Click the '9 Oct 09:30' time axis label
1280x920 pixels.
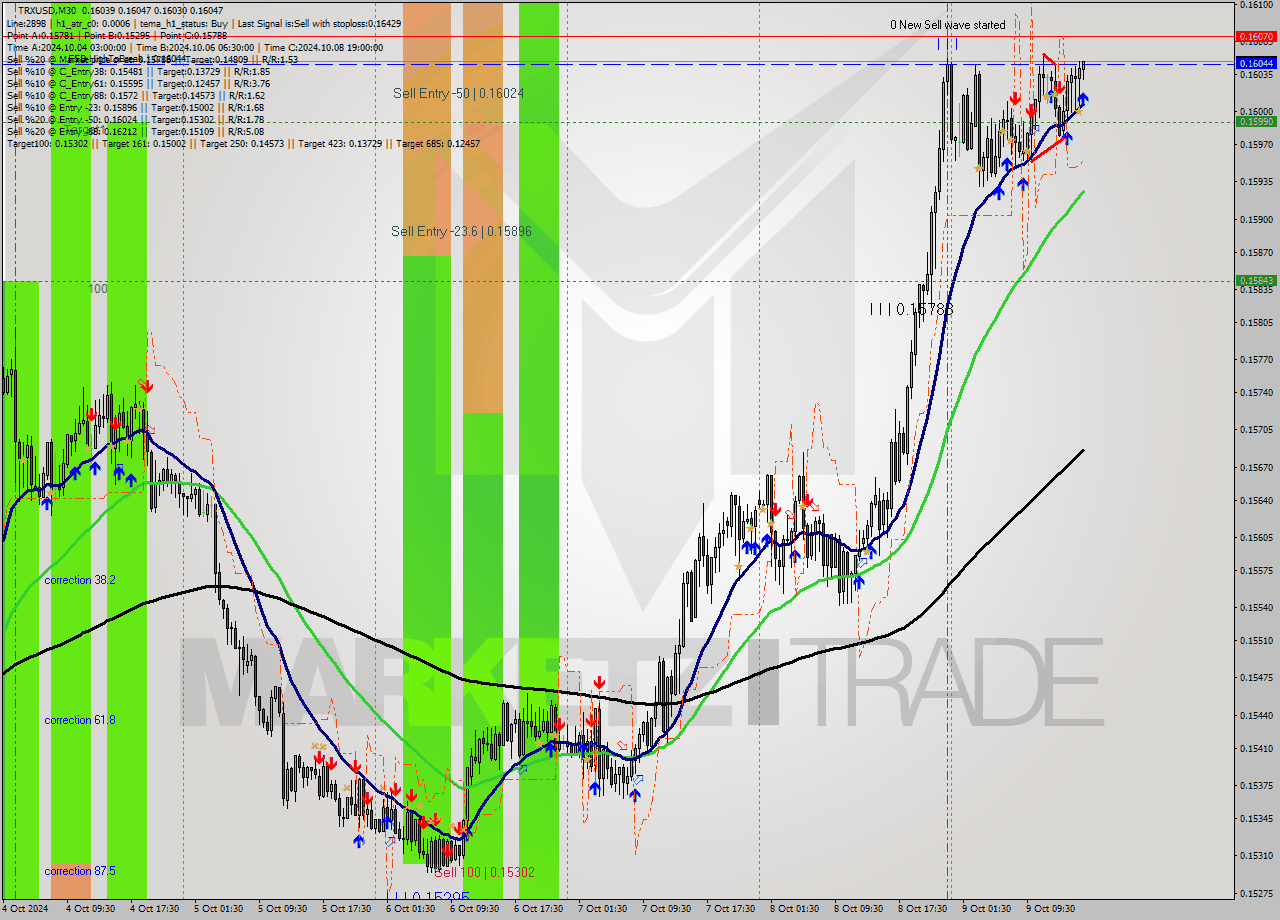pos(1050,909)
